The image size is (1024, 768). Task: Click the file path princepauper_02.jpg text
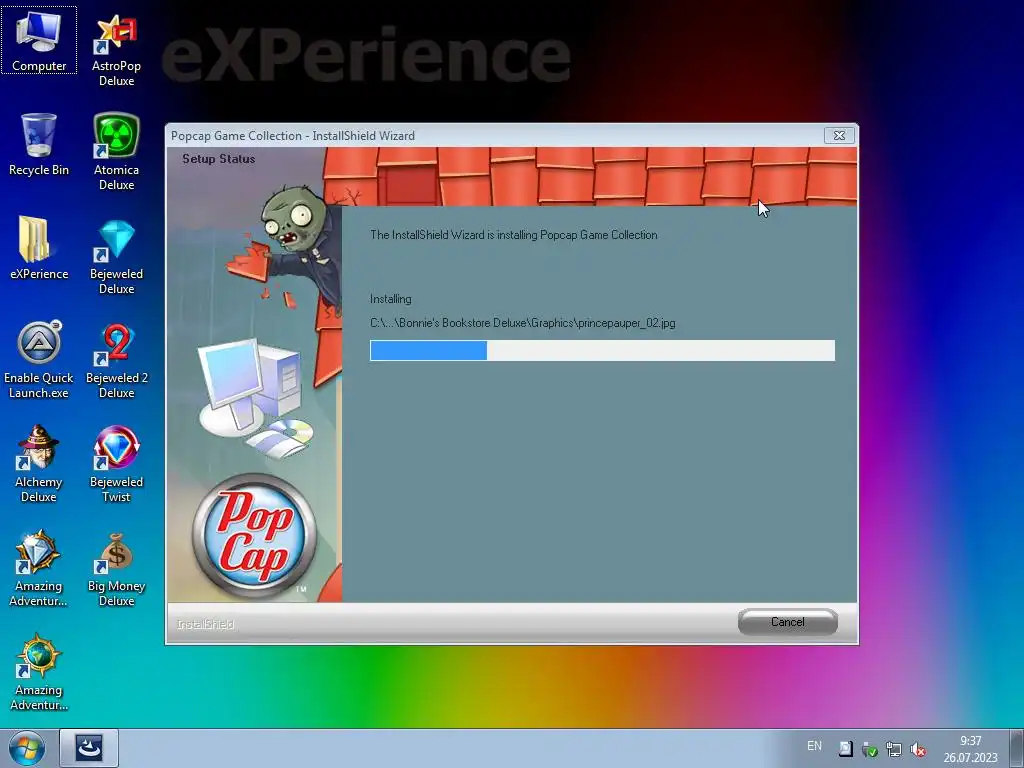click(x=522, y=323)
